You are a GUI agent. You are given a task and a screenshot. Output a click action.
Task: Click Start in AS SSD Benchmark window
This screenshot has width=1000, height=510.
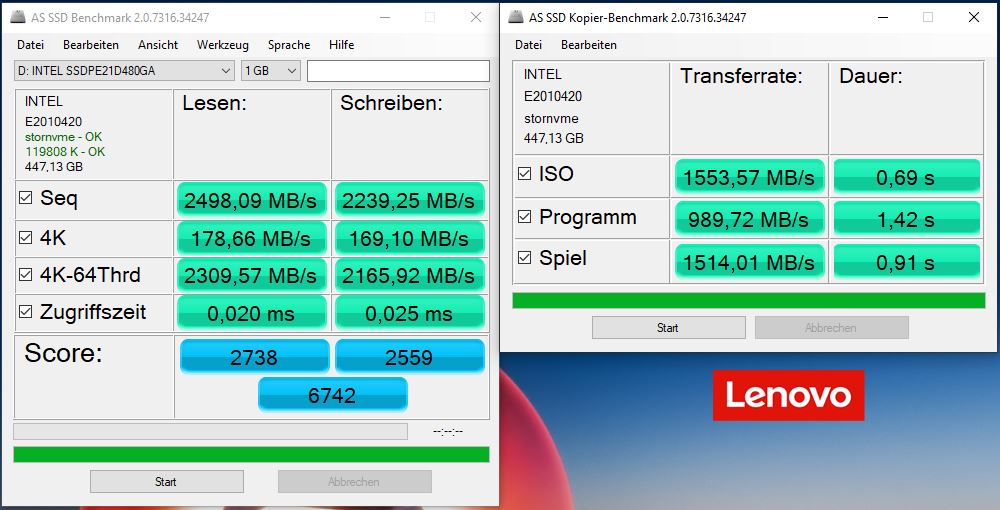[166, 482]
